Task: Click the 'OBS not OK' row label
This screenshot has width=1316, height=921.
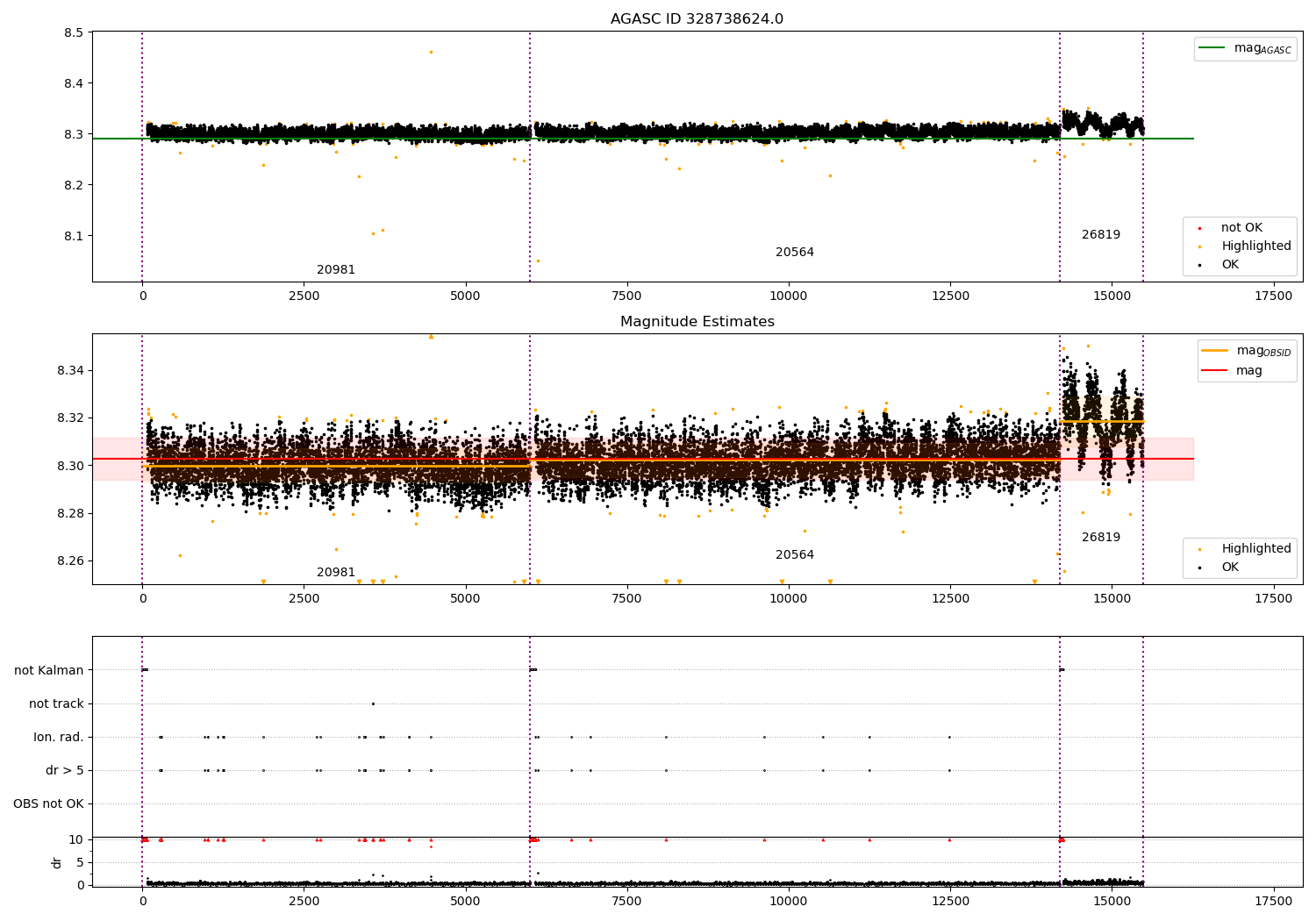Action: pyautogui.click(x=48, y=803)
